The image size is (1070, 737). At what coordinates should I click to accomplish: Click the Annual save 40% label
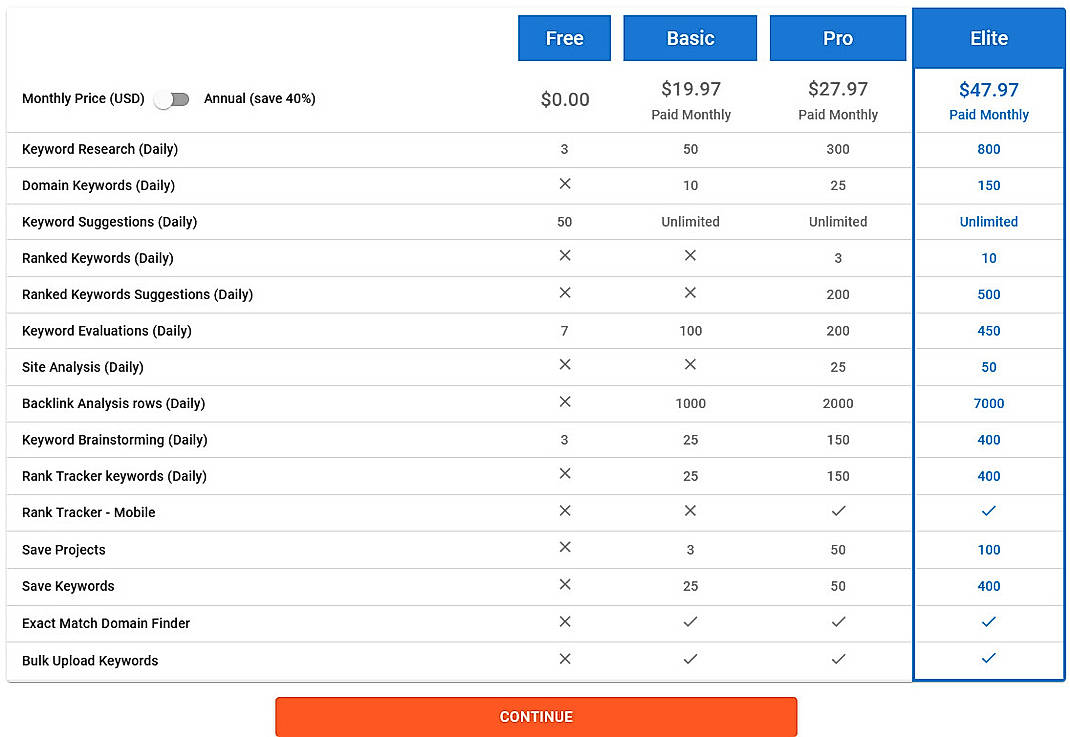click(x=259, y=99)
